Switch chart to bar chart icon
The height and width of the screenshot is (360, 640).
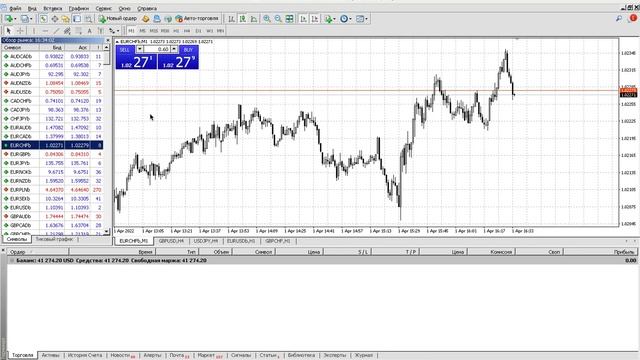pyautogui.click(x=231, y=19)
